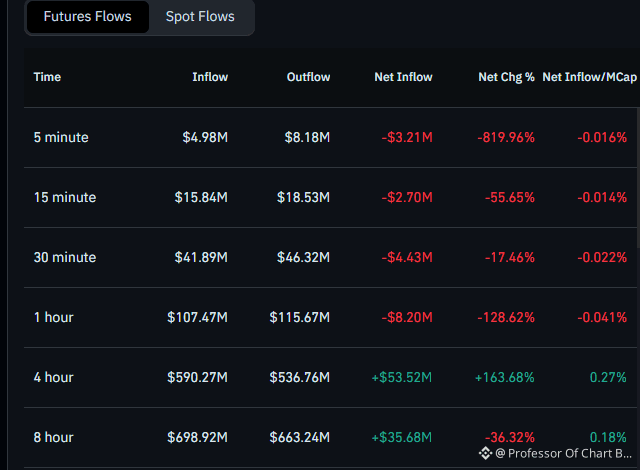640x470 pixels.
Task: Select the 5 minute row
Action: pyautogui.click(x=330, y=137)
